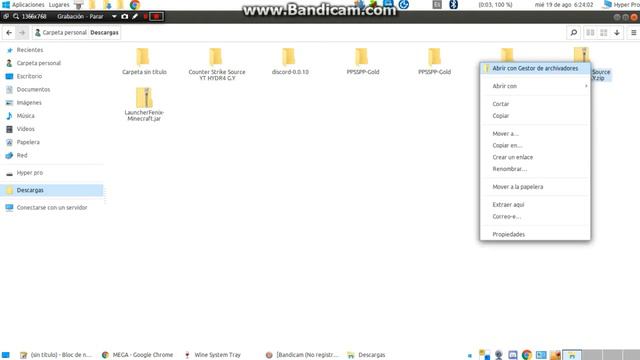Open the view options down-arrow button

(617, 33)
